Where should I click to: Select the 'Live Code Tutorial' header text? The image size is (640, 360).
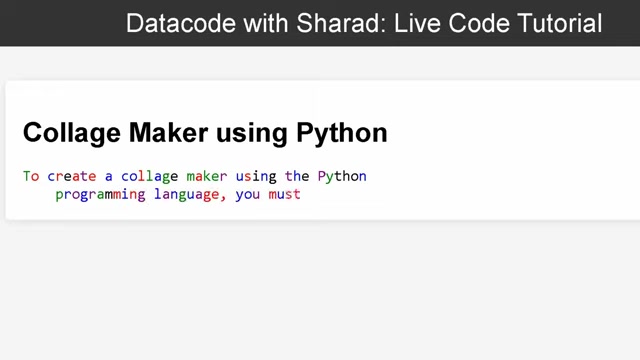coord(498,23)
